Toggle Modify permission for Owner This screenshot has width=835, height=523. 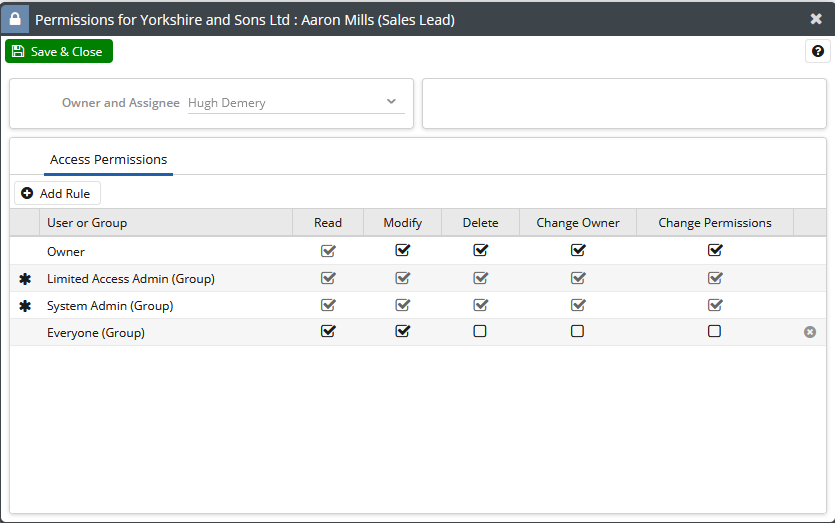403,251
